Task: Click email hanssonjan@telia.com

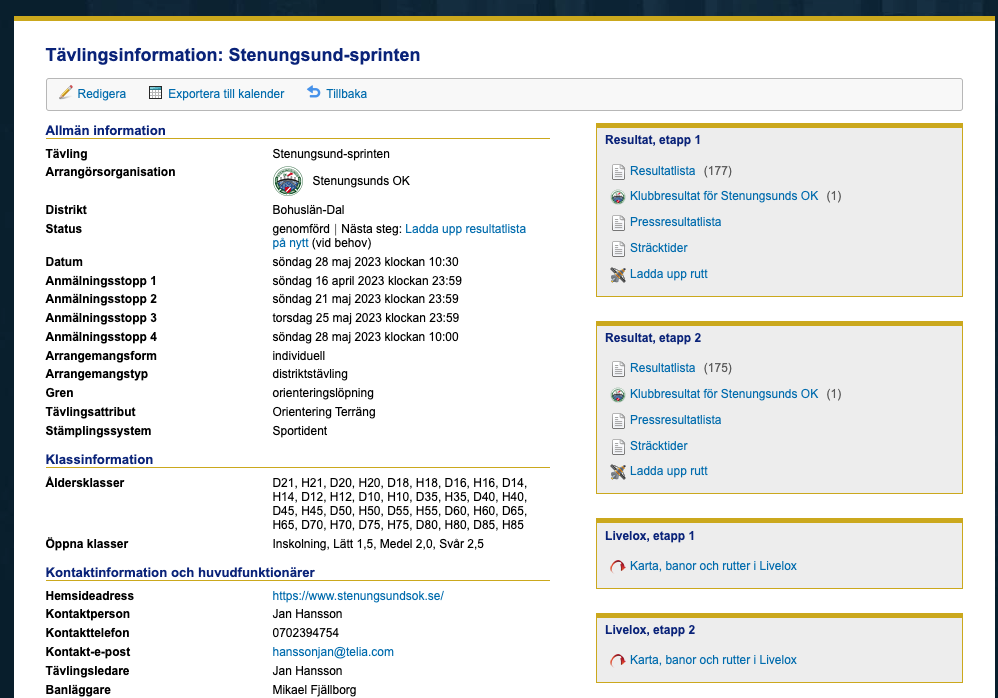Action: click(x=333, y=652)
